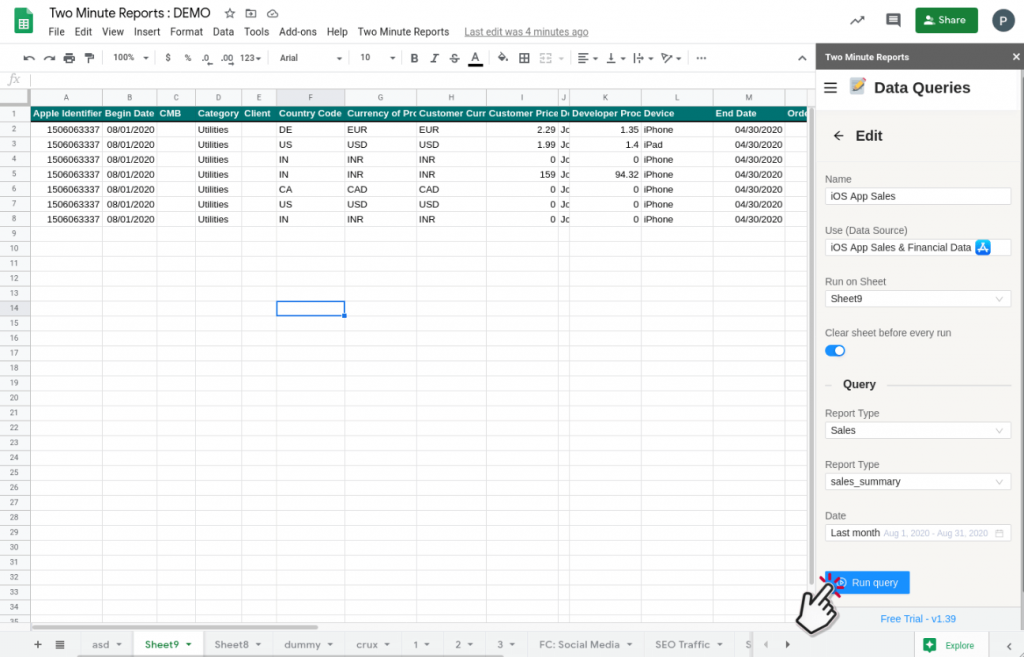Select the paint format tool
This screenshot has height=657, width=1024.
pyautogui.click(x=89, y=58)
